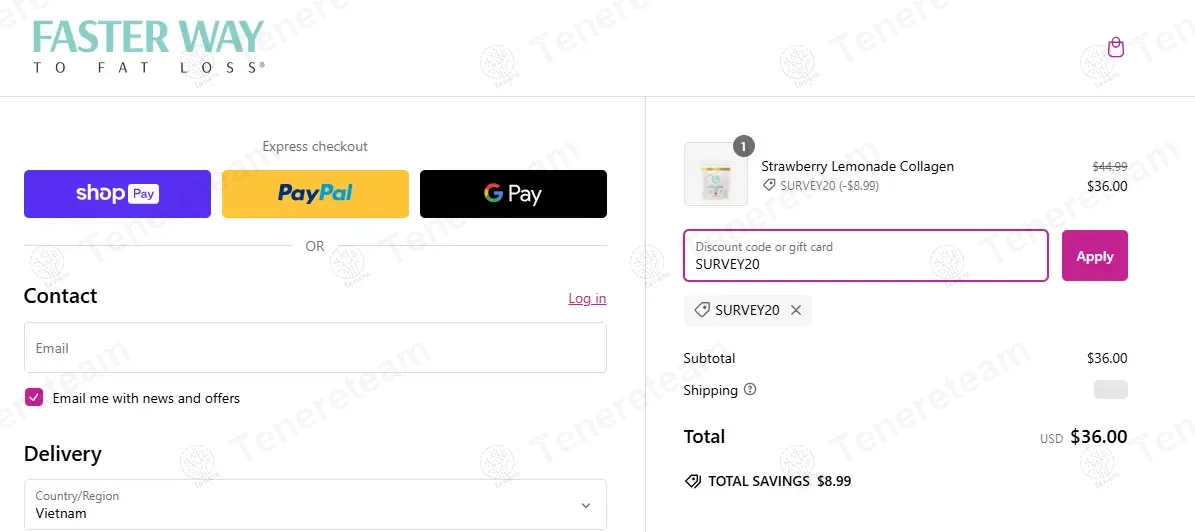1195x532 pixels.
Task: Check out using Google Pay
Action: pyautogui.click(x=513, y=194)
